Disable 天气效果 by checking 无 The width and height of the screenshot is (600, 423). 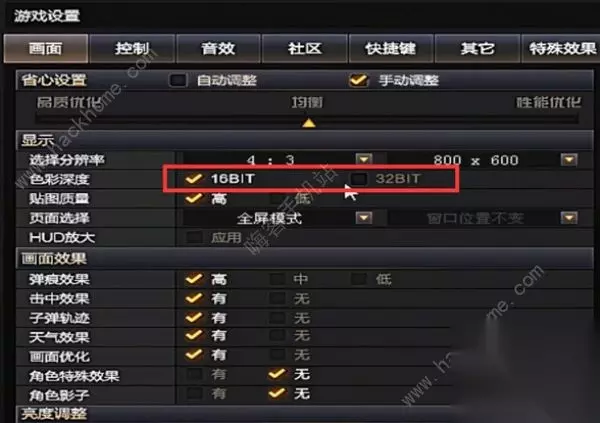click(x=277, y=336)
